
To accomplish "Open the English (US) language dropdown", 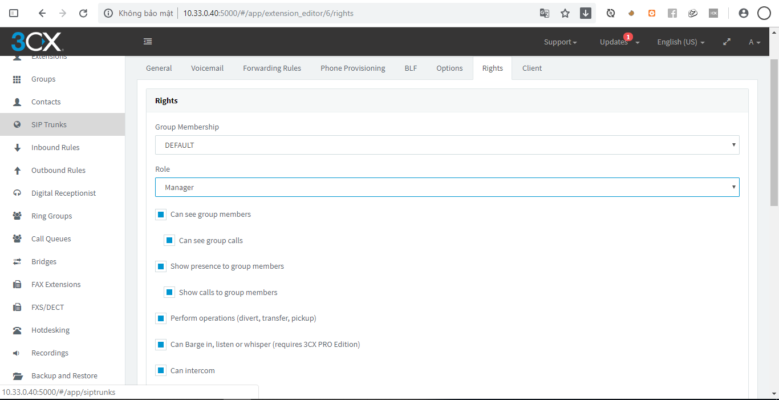I will click(x=680, y=42).
